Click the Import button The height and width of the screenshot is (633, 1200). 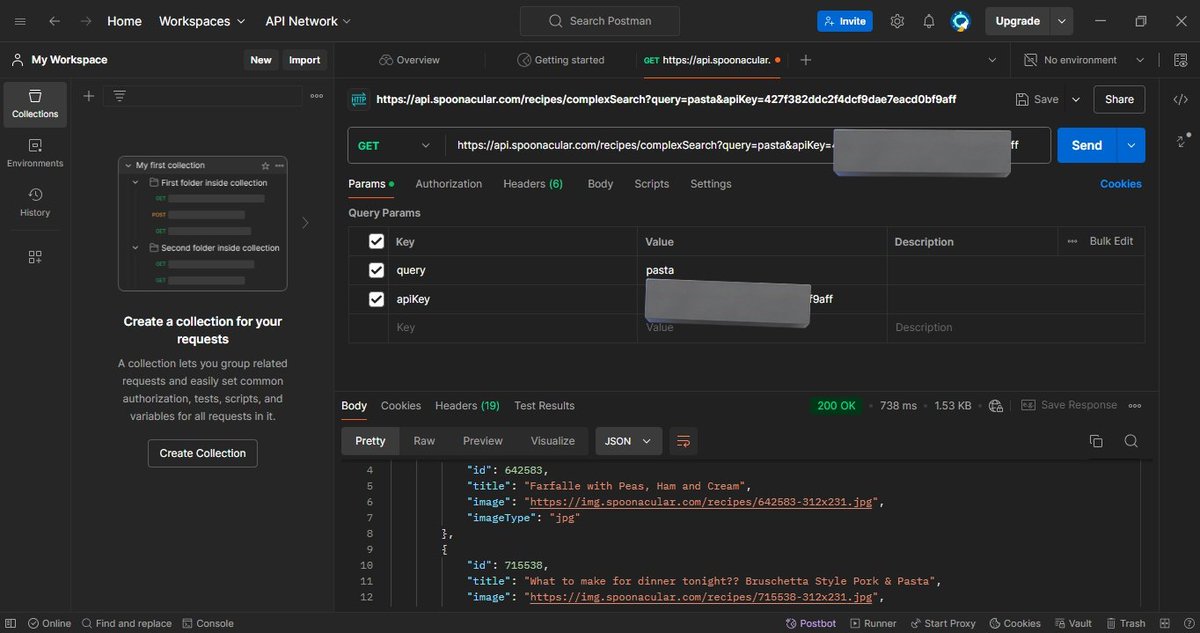[x=305, y=60]
